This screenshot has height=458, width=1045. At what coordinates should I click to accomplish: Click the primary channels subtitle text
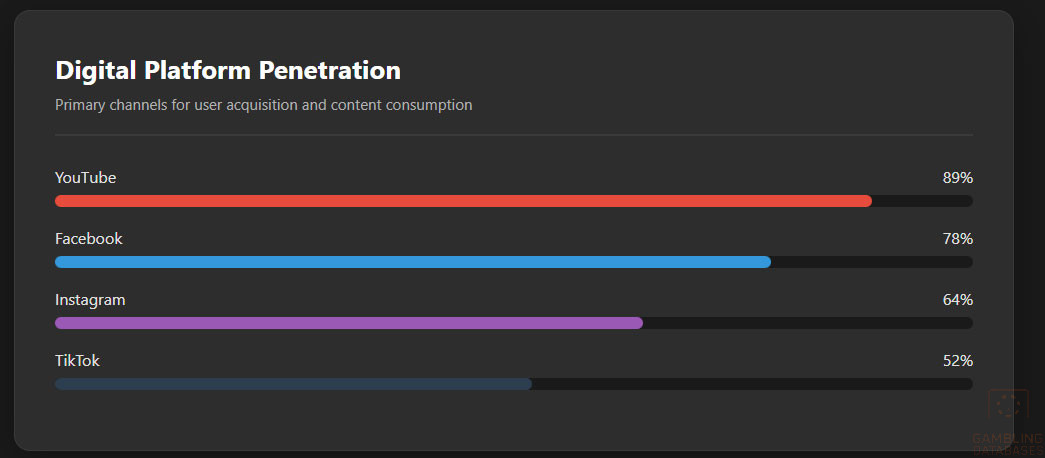pyautogui.click(x=263, y=105)
